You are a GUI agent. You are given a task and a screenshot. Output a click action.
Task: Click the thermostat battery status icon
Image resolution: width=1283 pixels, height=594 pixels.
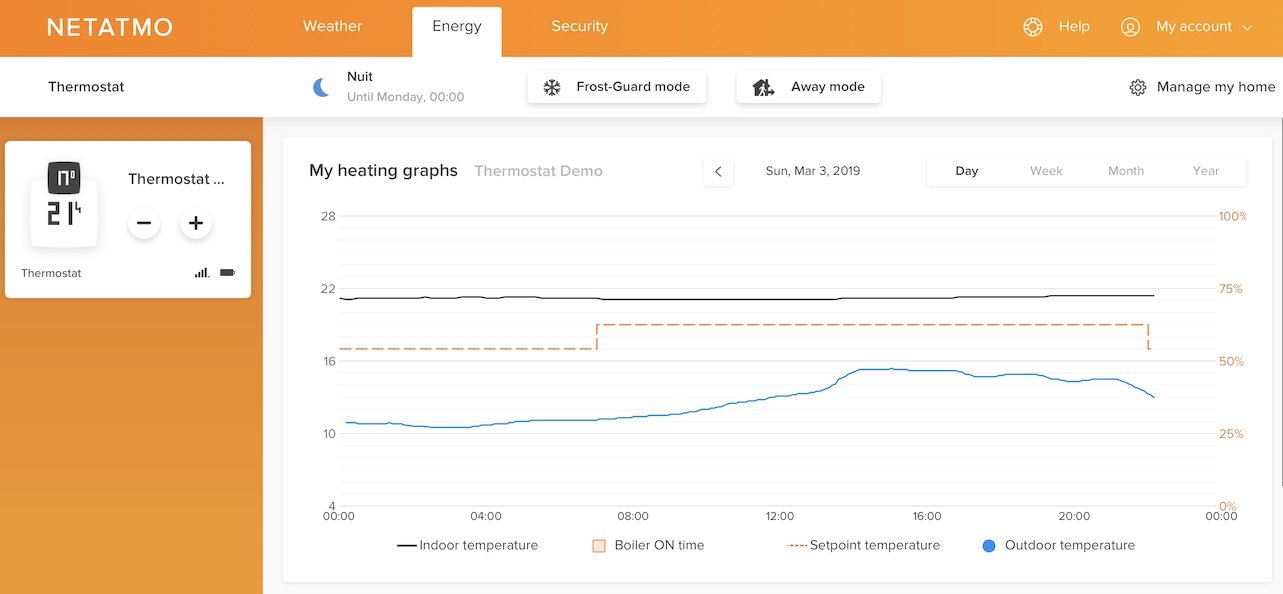(x=227, y=272)
